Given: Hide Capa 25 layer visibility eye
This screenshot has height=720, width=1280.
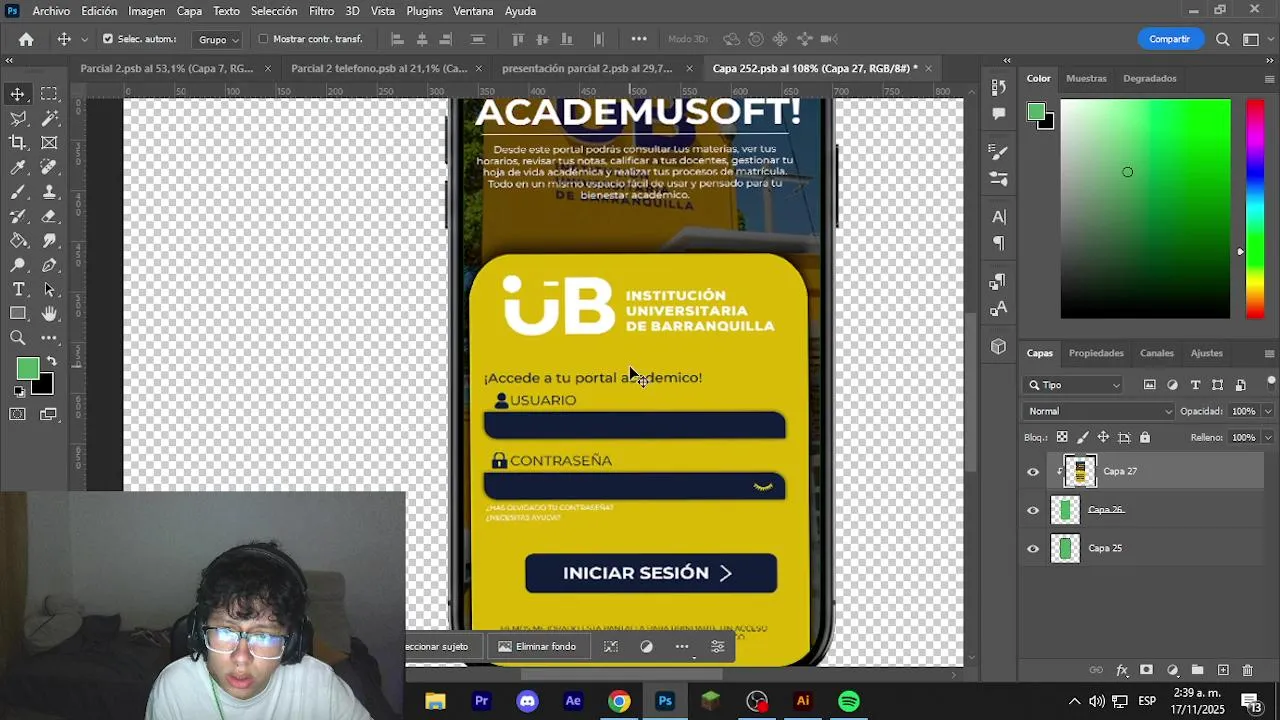Looking at the screenshot, I should (x=1033, y=548).
